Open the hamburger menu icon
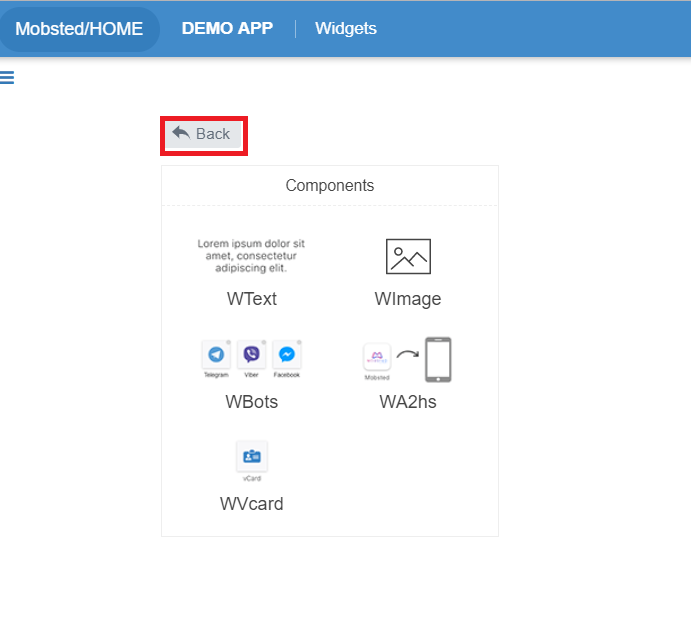691x618 pixels. pos(7,78)
